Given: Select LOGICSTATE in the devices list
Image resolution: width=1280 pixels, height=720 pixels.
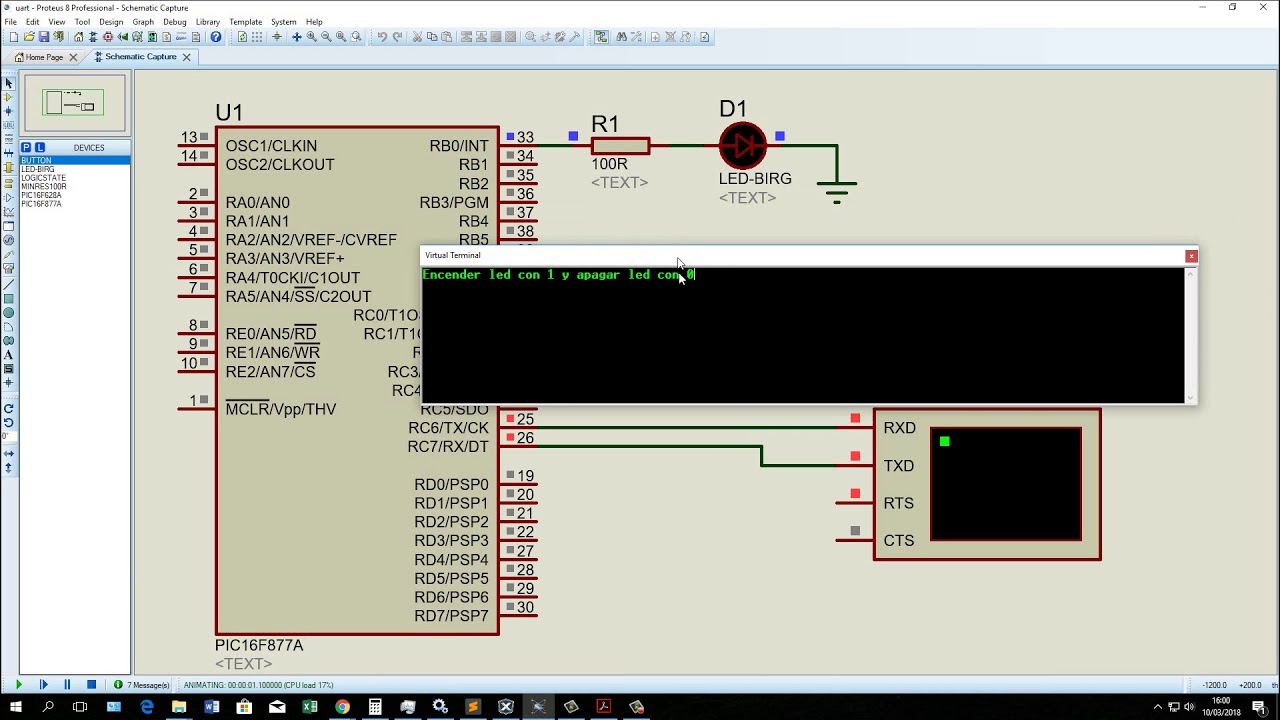Looking at the screenshot, I should [75, 178].
